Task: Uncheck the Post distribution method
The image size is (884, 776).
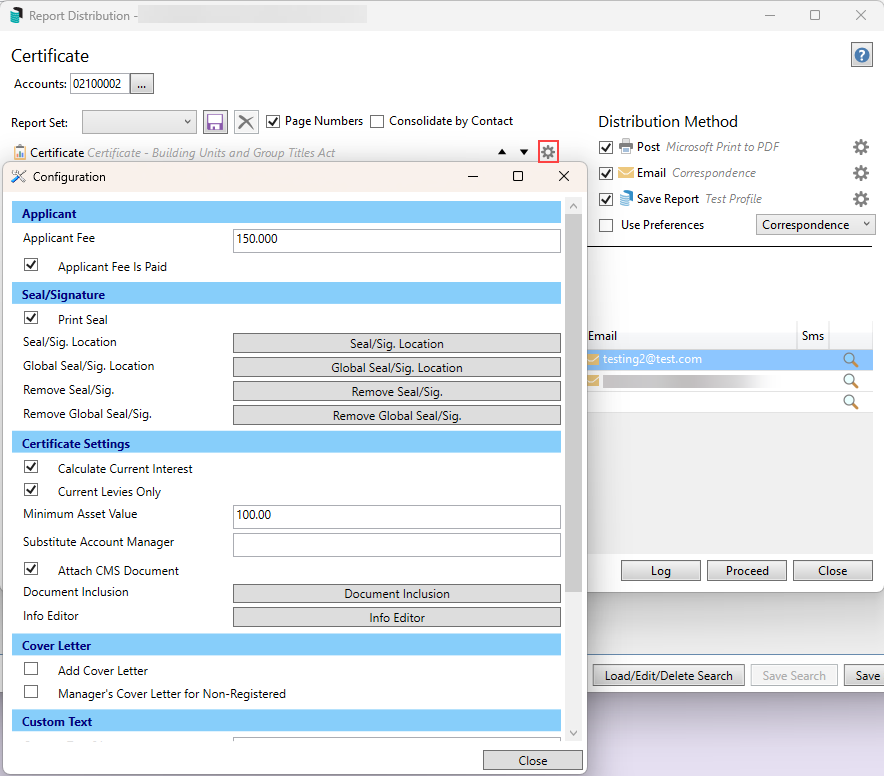Action: [x=606, y=147]
